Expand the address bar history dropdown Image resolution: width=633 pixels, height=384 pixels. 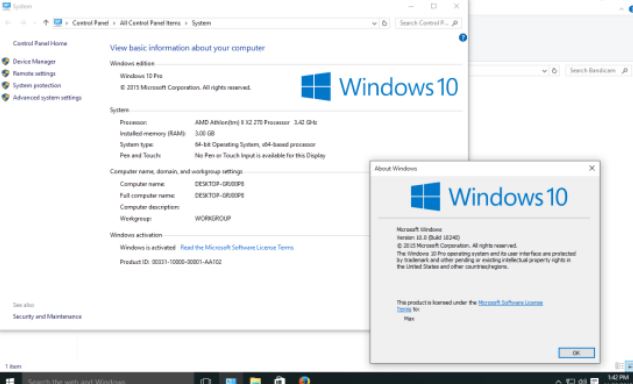374,23
